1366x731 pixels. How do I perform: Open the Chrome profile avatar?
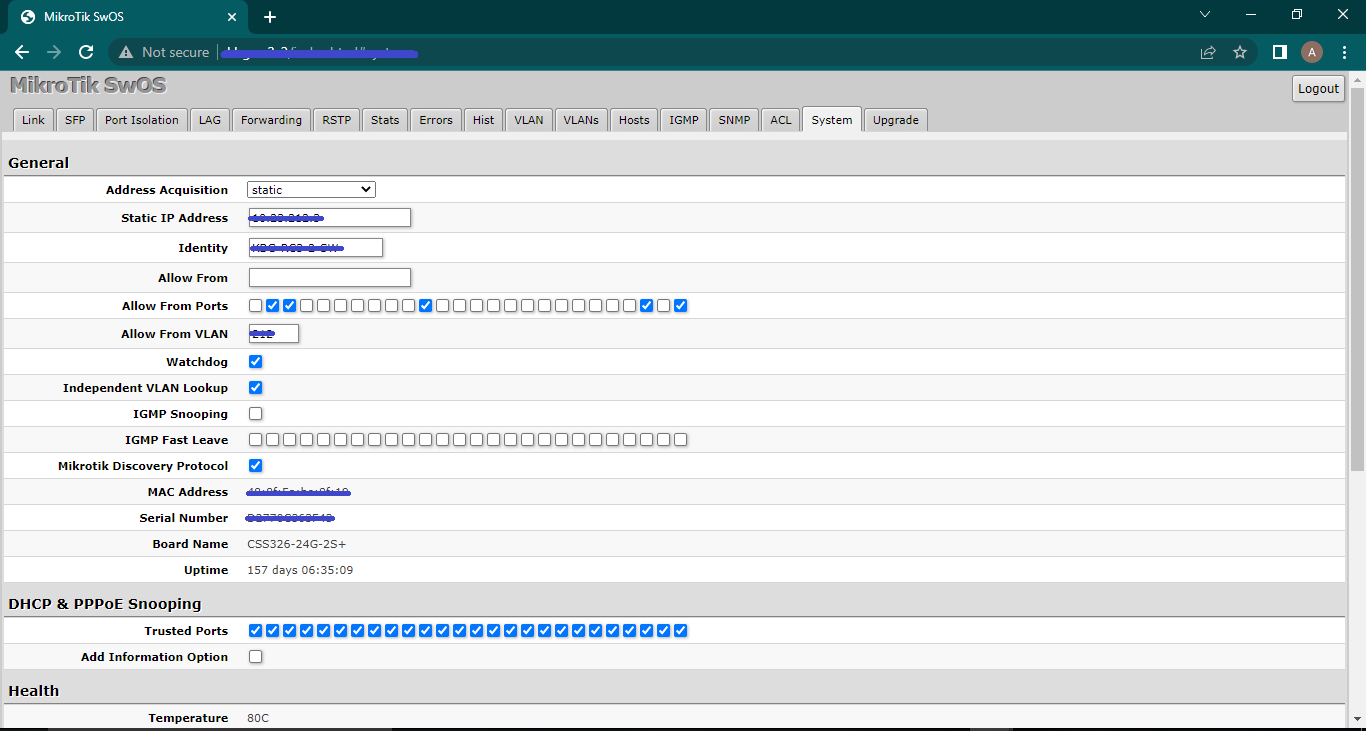(1312, 52)
